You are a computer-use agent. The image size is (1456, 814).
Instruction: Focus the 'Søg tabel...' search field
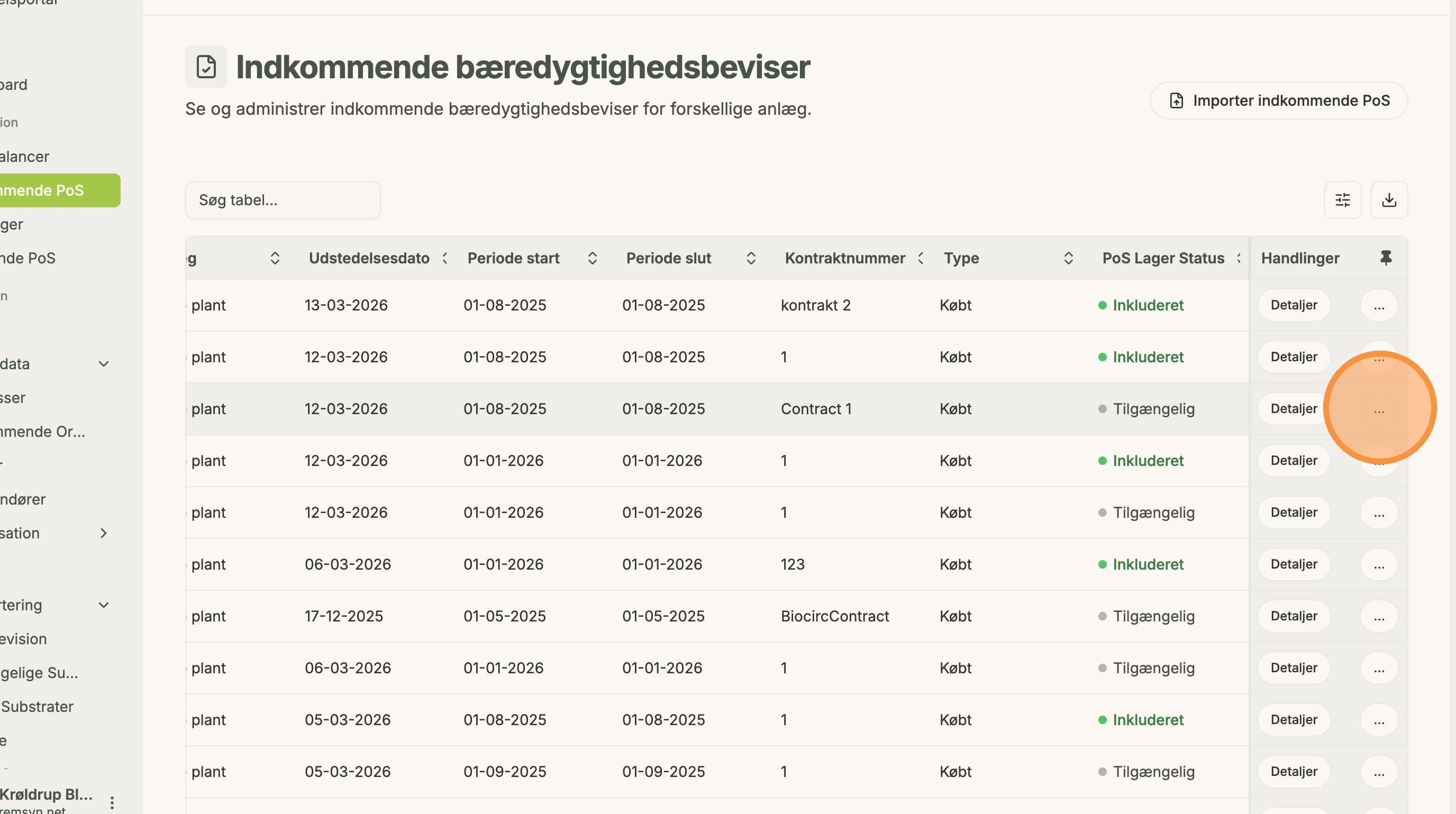283,200
